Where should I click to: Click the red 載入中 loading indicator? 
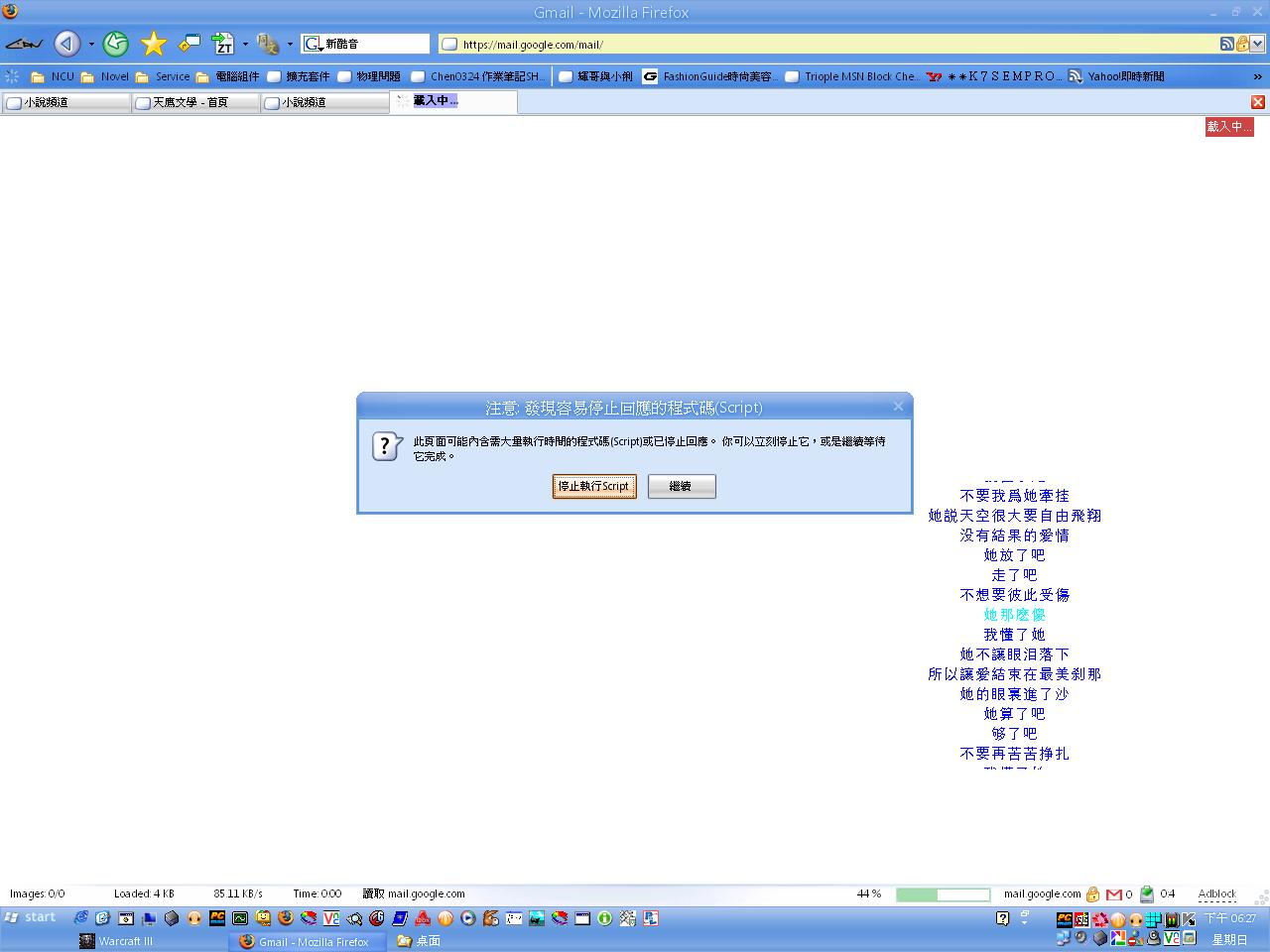coord(1229,127)
